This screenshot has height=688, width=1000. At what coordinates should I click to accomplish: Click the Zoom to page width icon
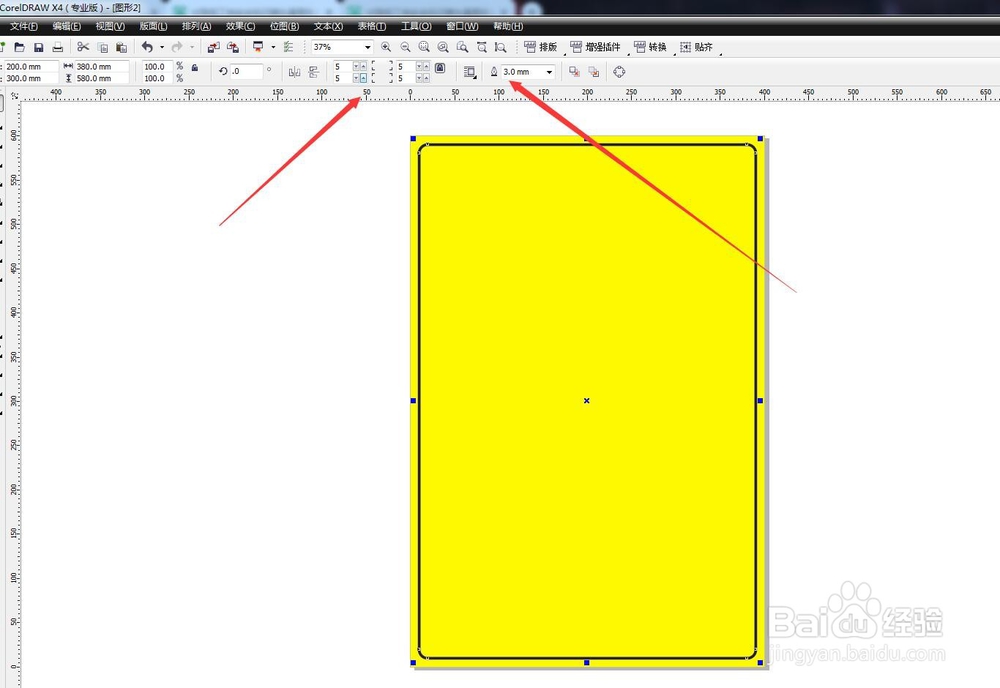pos(482,47)
